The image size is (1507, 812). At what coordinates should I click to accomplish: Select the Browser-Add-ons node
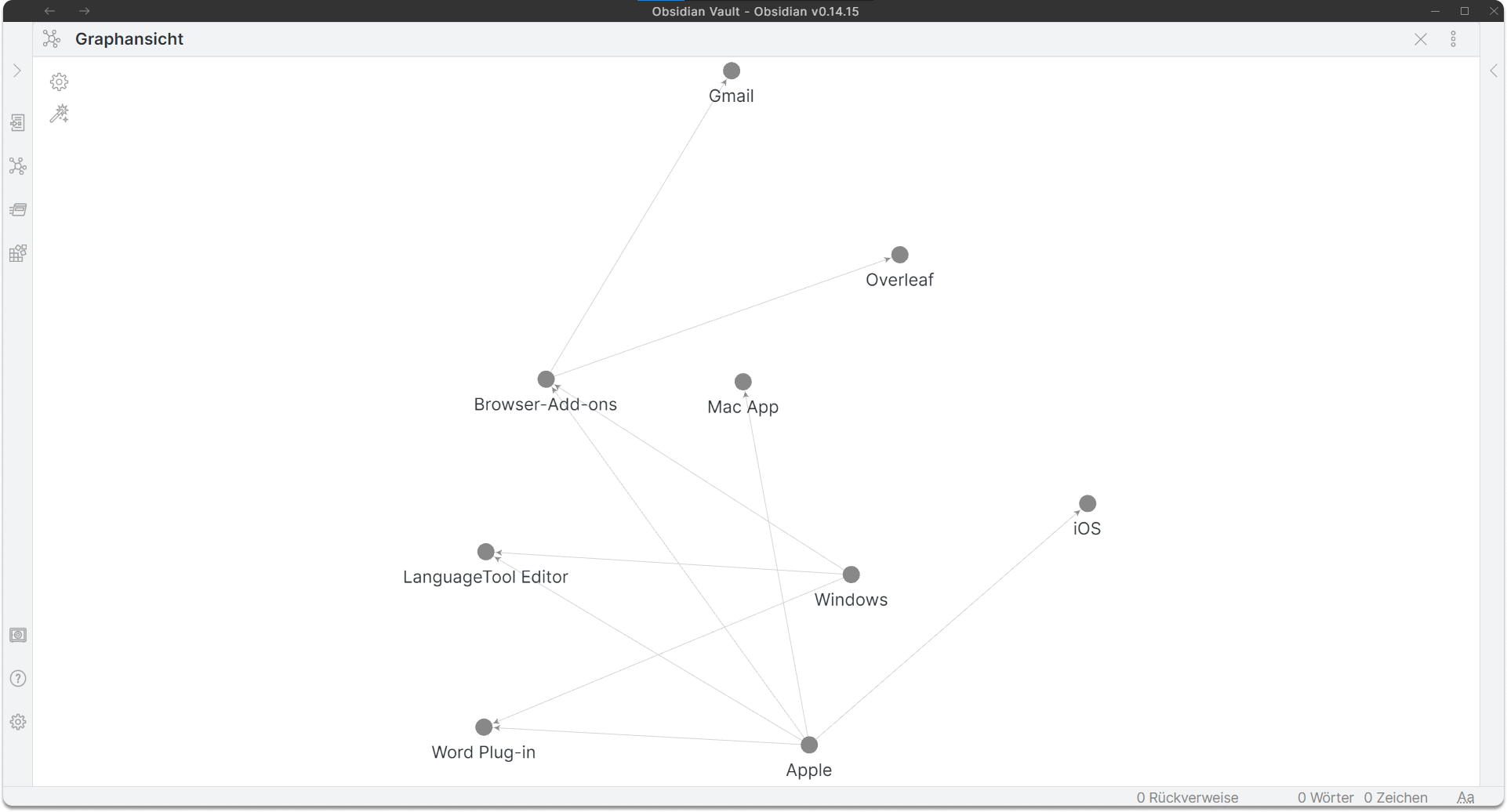point(547,379)
